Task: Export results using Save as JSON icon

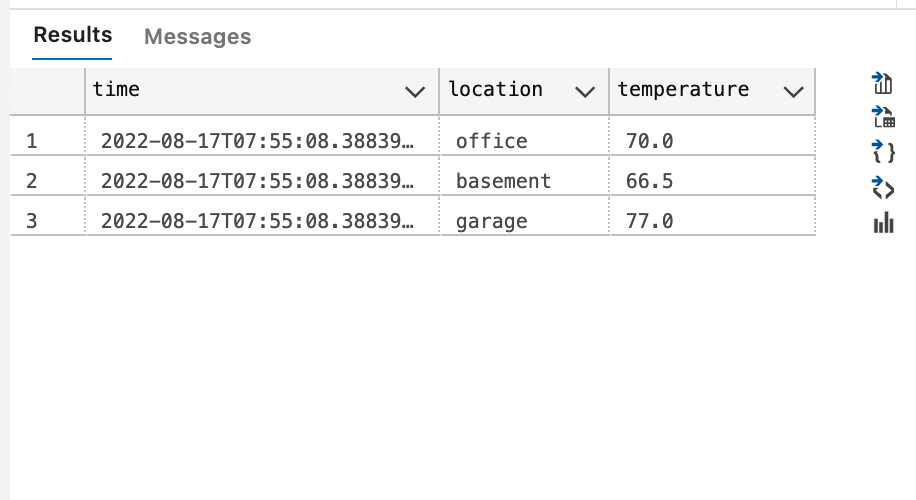Action: pos(883,152)
